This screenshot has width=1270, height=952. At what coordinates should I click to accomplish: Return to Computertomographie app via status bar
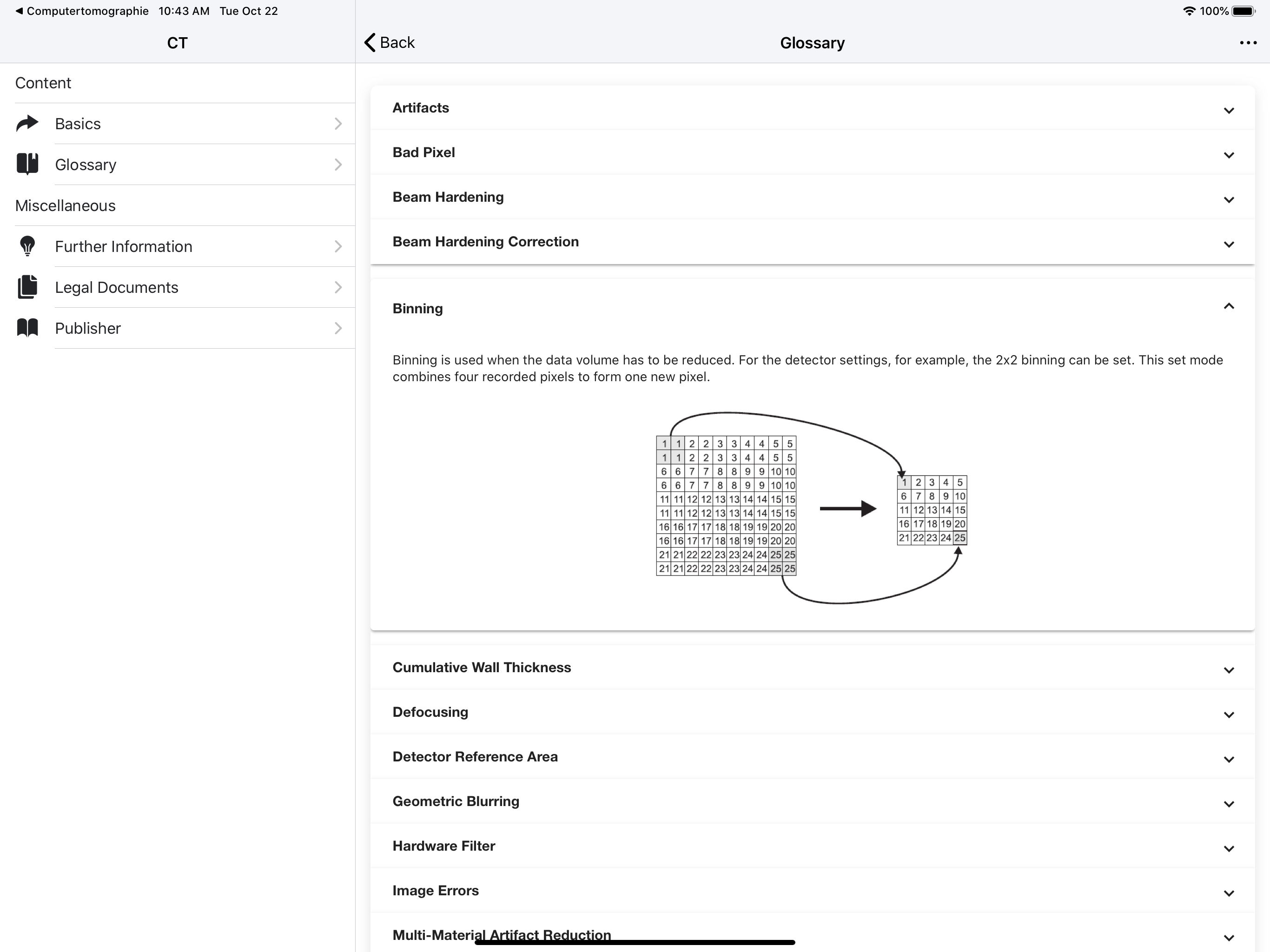81,11
